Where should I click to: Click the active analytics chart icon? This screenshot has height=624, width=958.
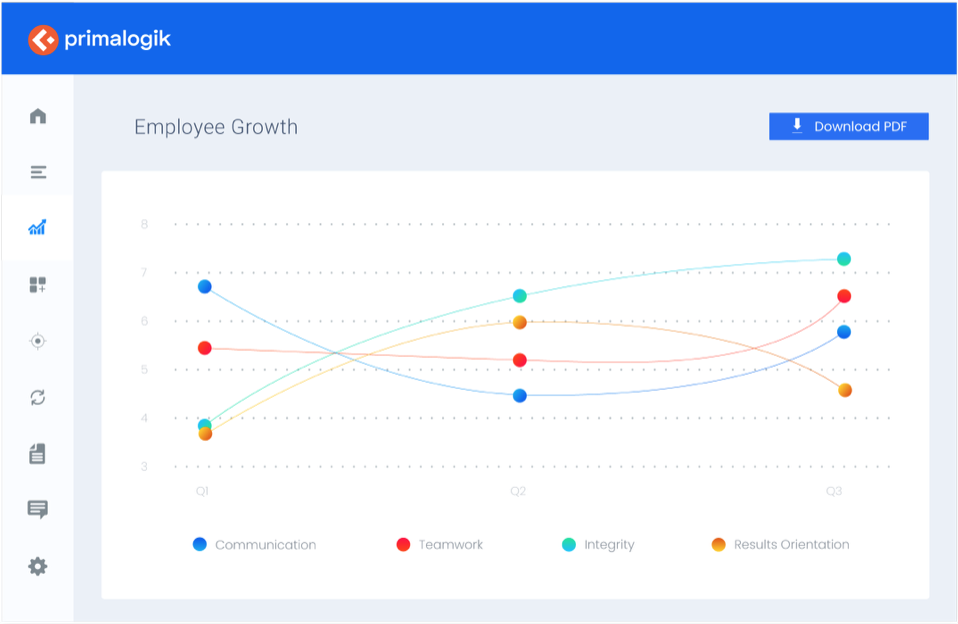[x=37, y=228]
